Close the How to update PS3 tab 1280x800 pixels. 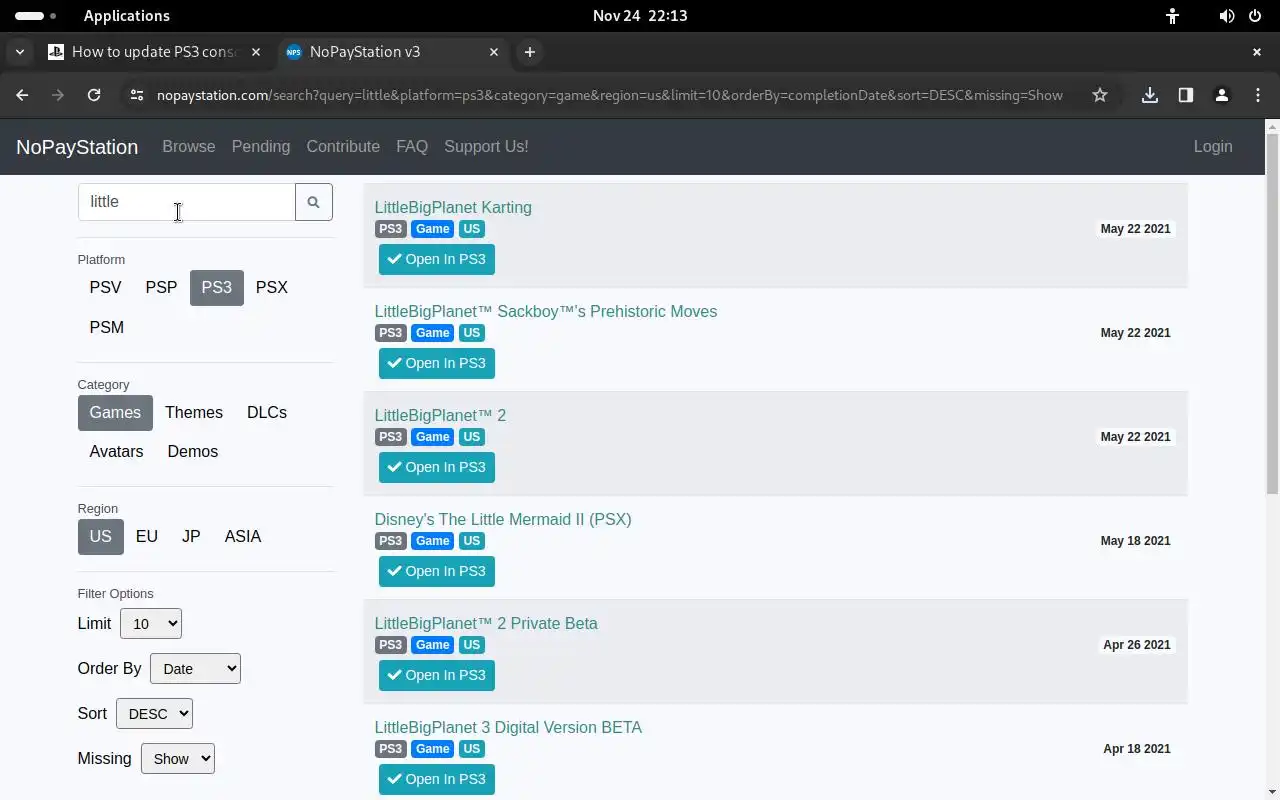256,52
